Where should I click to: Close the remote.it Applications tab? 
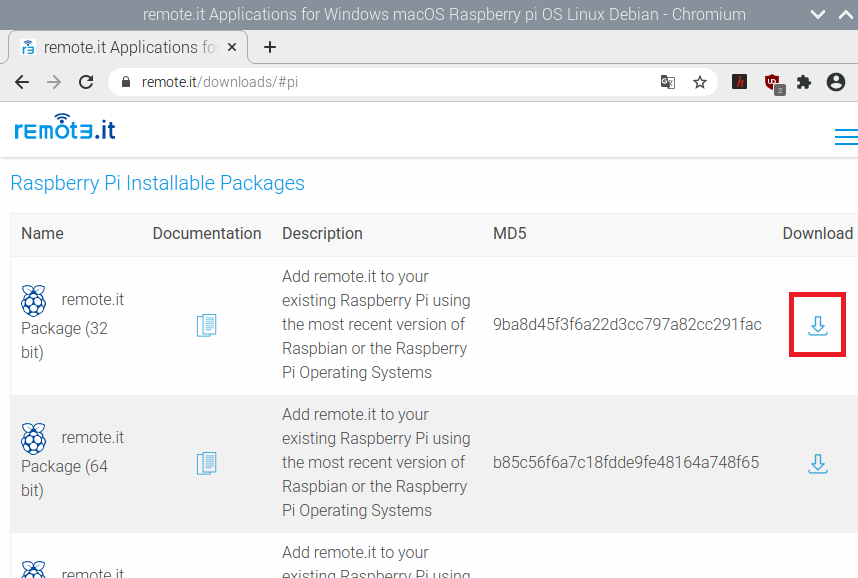click(232, 47)
